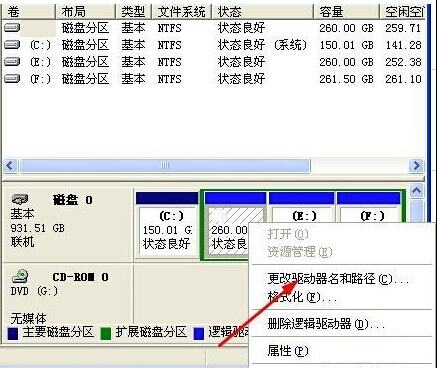Click the 磁盘 0 disk label
Image resolution: width=437 pixels, height=368 pixels.
[73, 200]
